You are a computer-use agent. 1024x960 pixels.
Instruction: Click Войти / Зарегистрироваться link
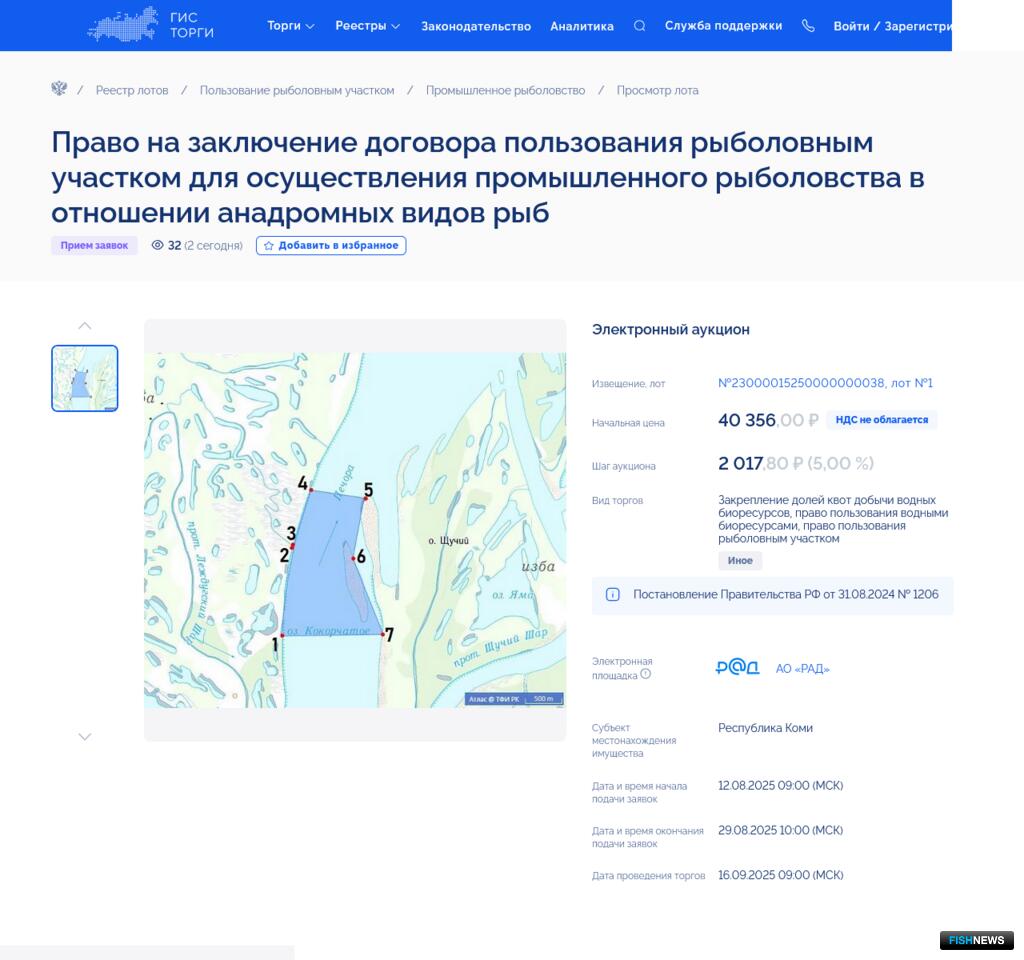[x=892, y=26]
